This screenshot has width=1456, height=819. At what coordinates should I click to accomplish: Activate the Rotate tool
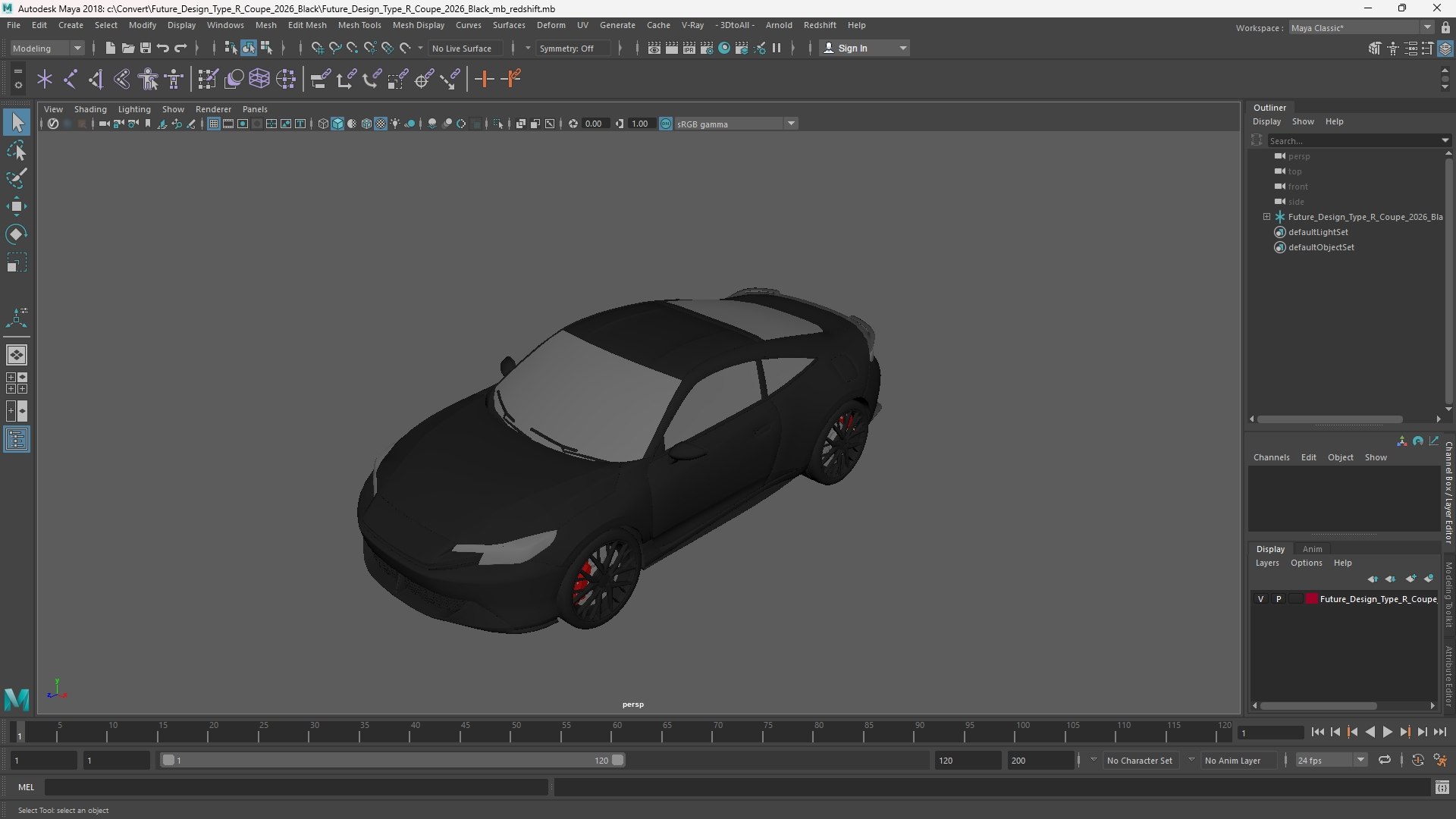point(17,234)
